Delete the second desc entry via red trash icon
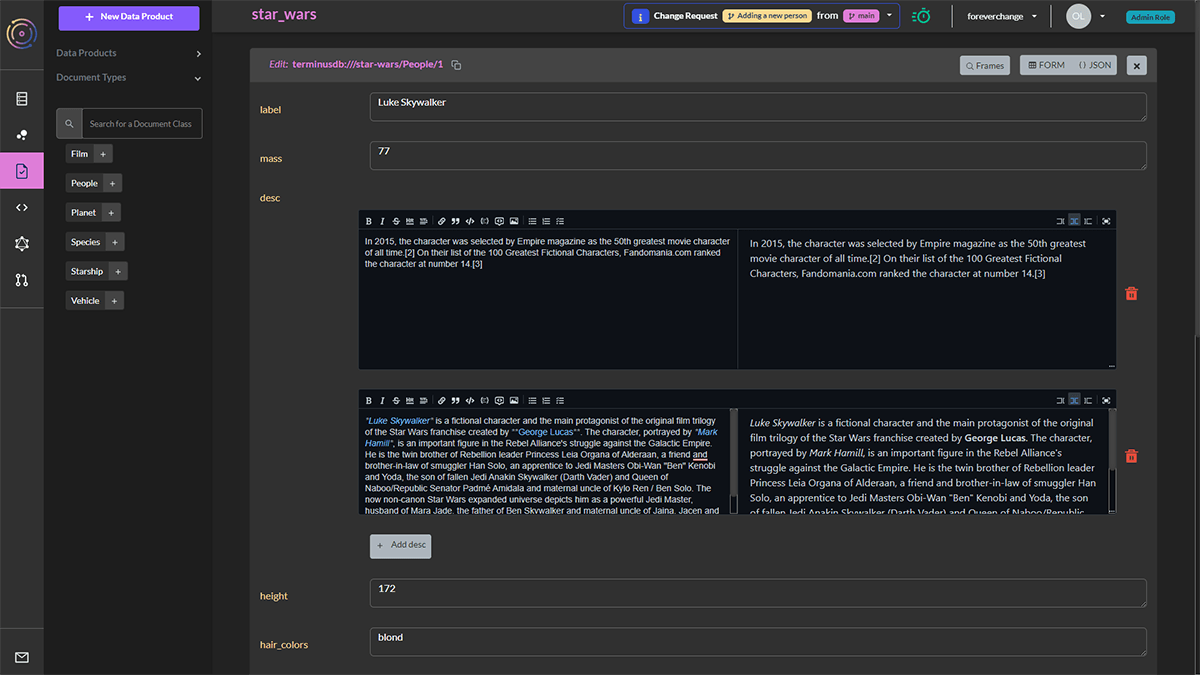The height and width of the screenshot is (675, 1200). coord(1131,455)
